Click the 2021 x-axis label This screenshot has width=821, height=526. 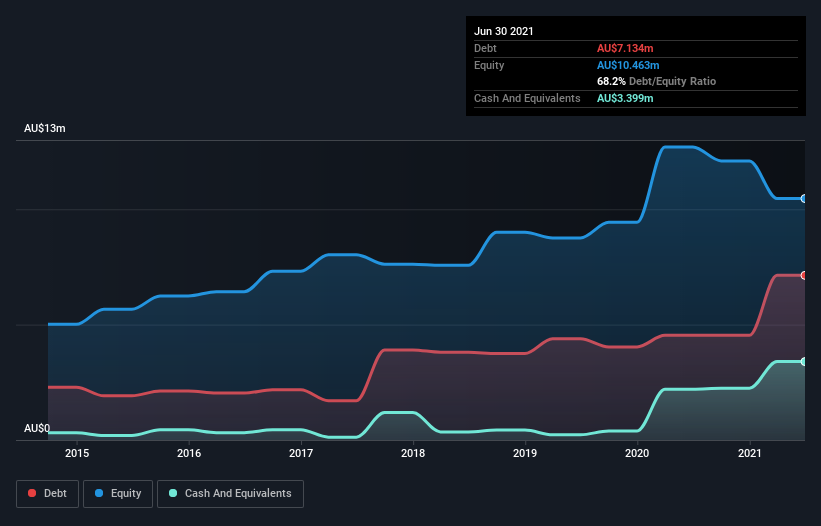click(749, 453)
